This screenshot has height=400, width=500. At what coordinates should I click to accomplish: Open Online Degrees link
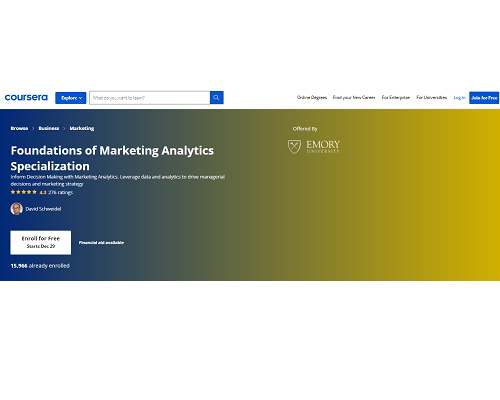click(x=312, y=98)
